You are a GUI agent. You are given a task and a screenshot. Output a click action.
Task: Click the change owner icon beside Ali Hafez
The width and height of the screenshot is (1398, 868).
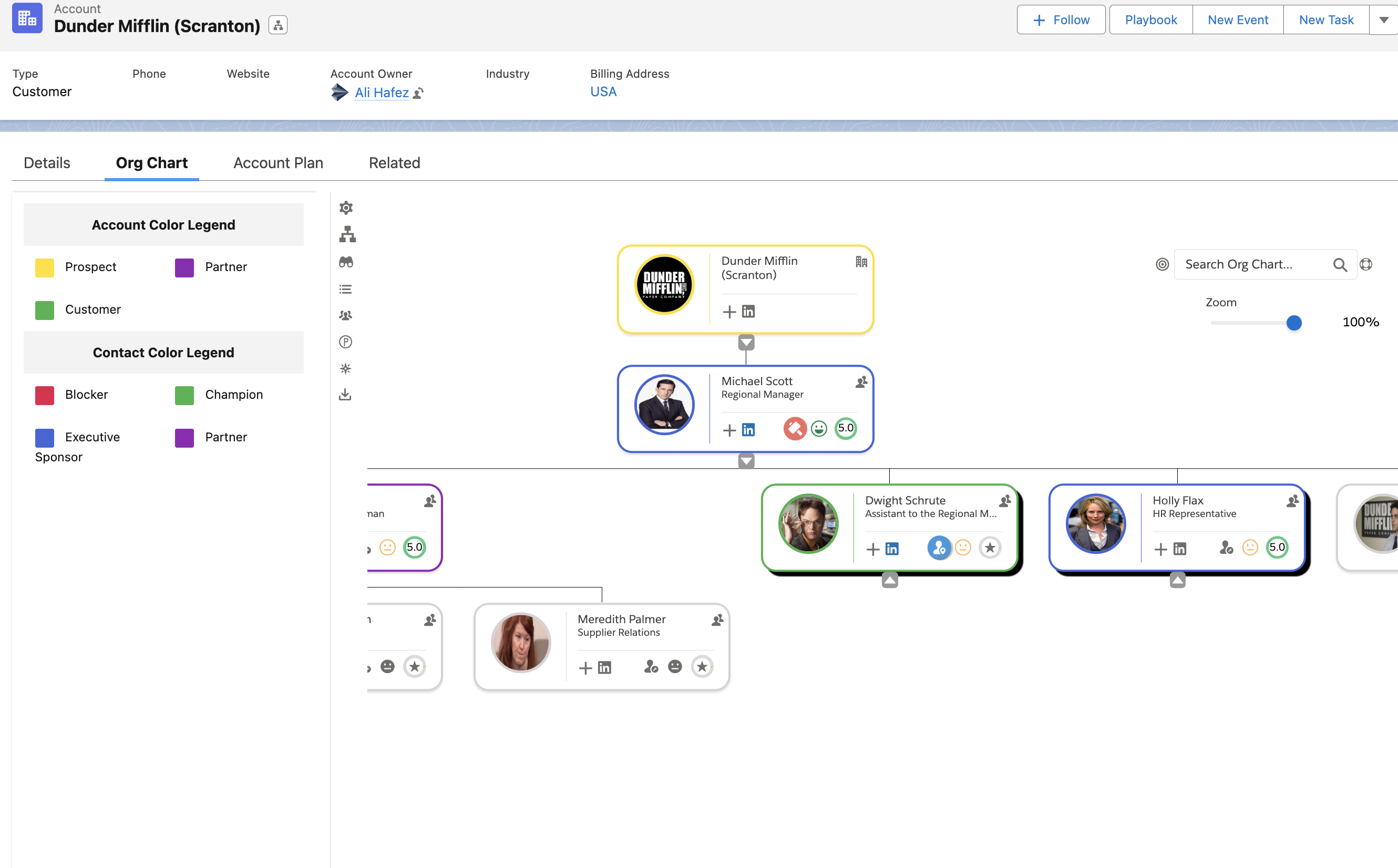click(418, 93)
